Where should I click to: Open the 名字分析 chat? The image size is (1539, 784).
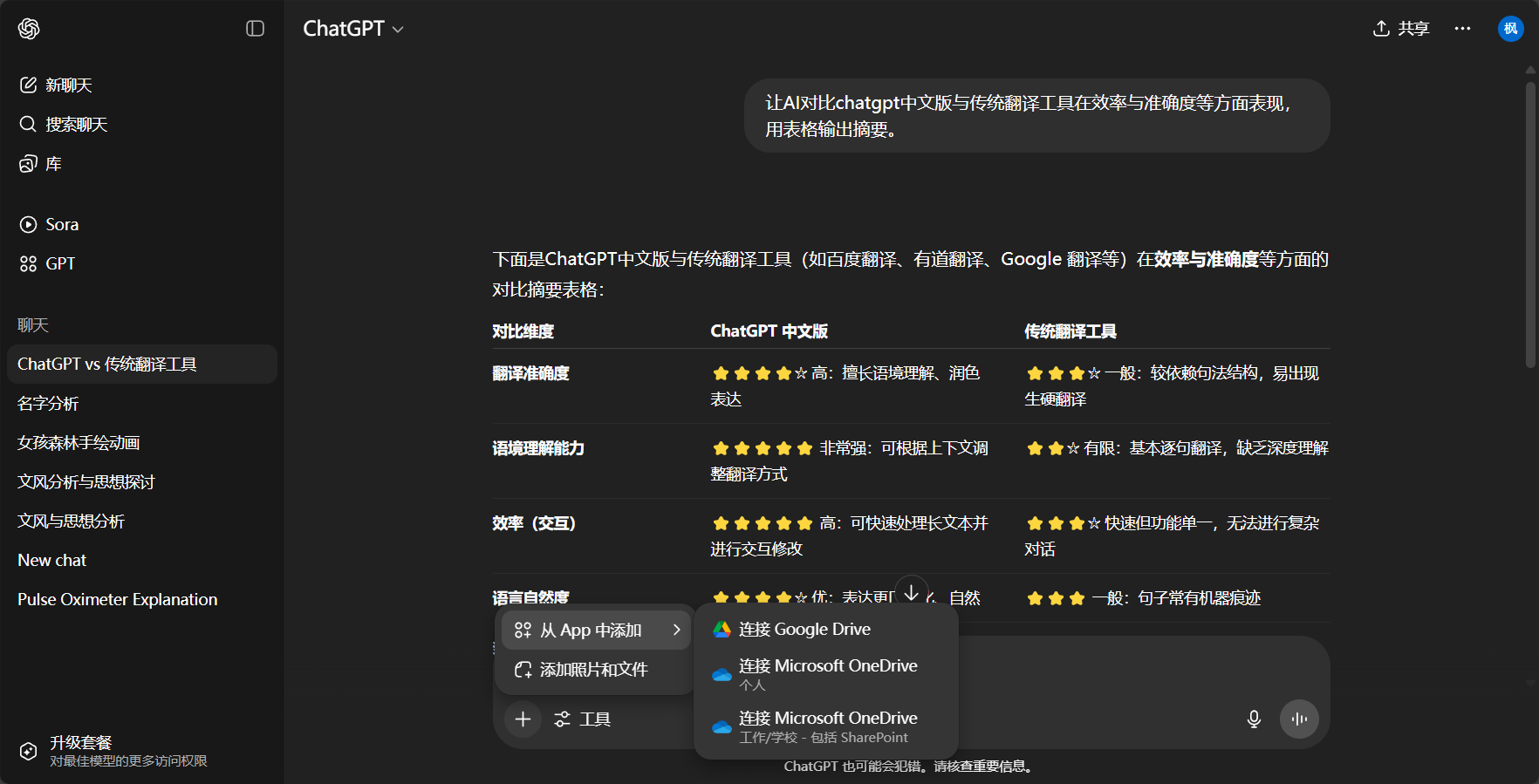coord(141,403)
